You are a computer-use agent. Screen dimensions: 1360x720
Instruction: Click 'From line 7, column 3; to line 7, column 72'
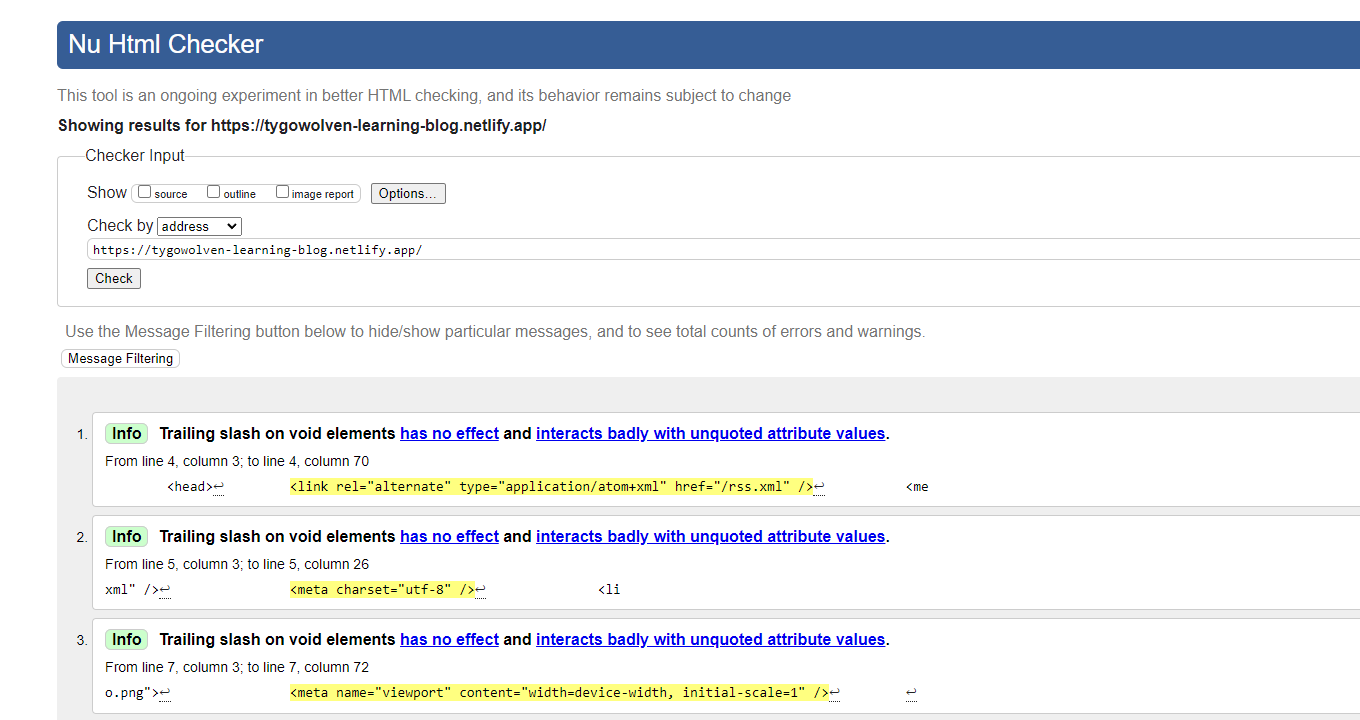point(237,667)
